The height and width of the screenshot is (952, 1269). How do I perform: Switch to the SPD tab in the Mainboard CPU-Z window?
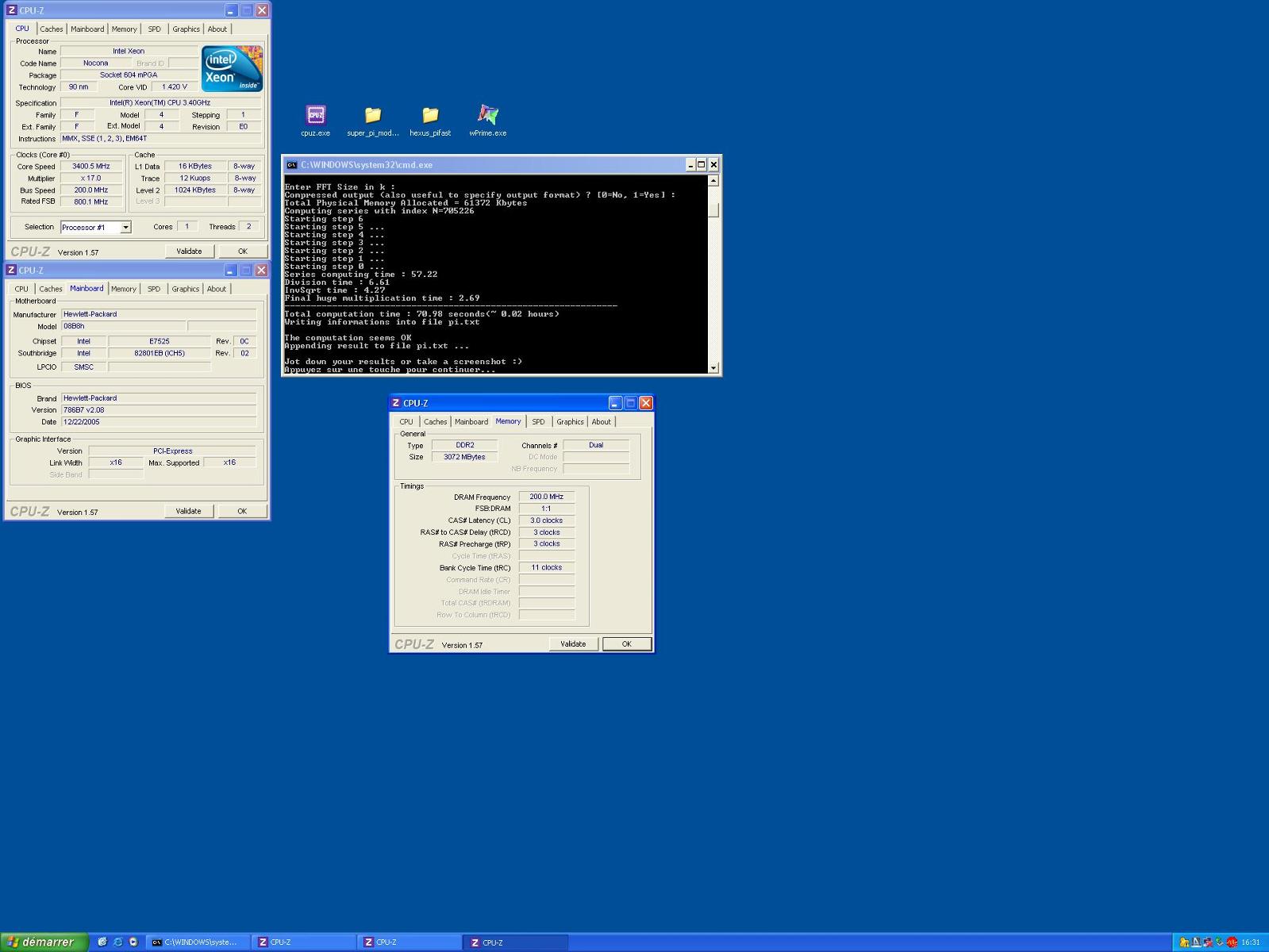(x=154, y=289)
